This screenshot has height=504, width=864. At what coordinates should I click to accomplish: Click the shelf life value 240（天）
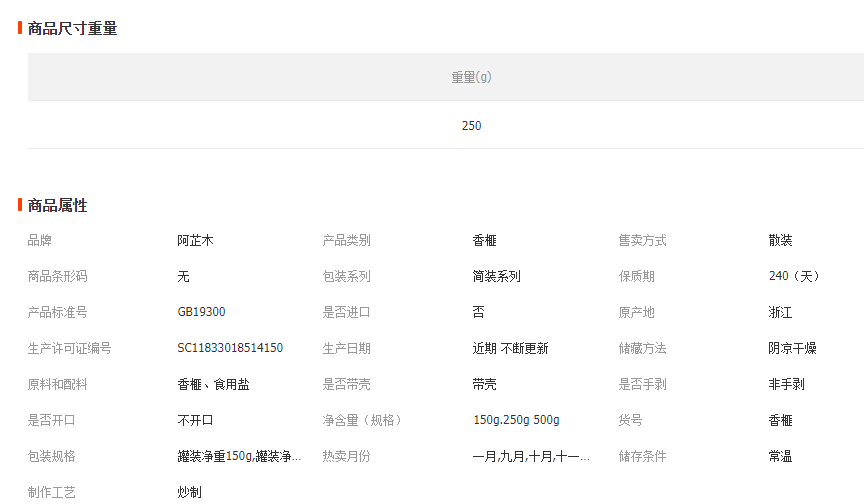coord(796,276)
